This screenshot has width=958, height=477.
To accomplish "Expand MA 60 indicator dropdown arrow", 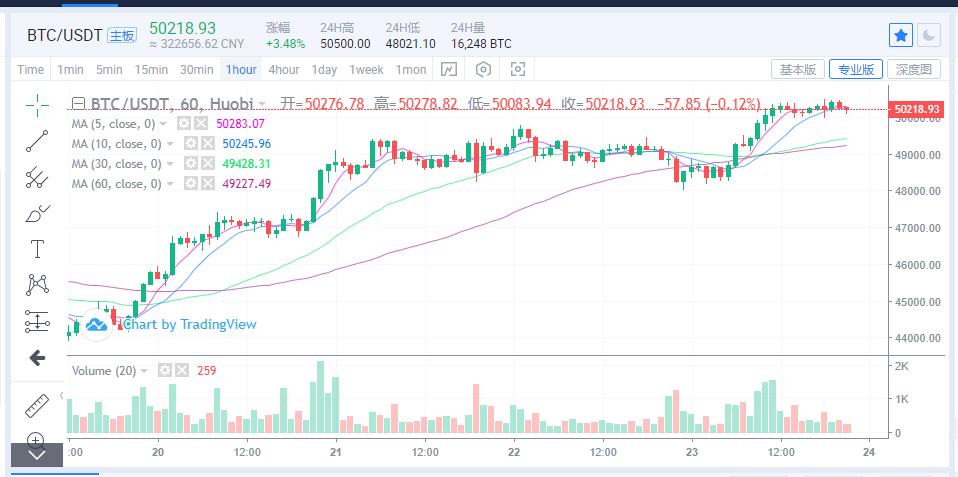I will click(x=170, y=184).
